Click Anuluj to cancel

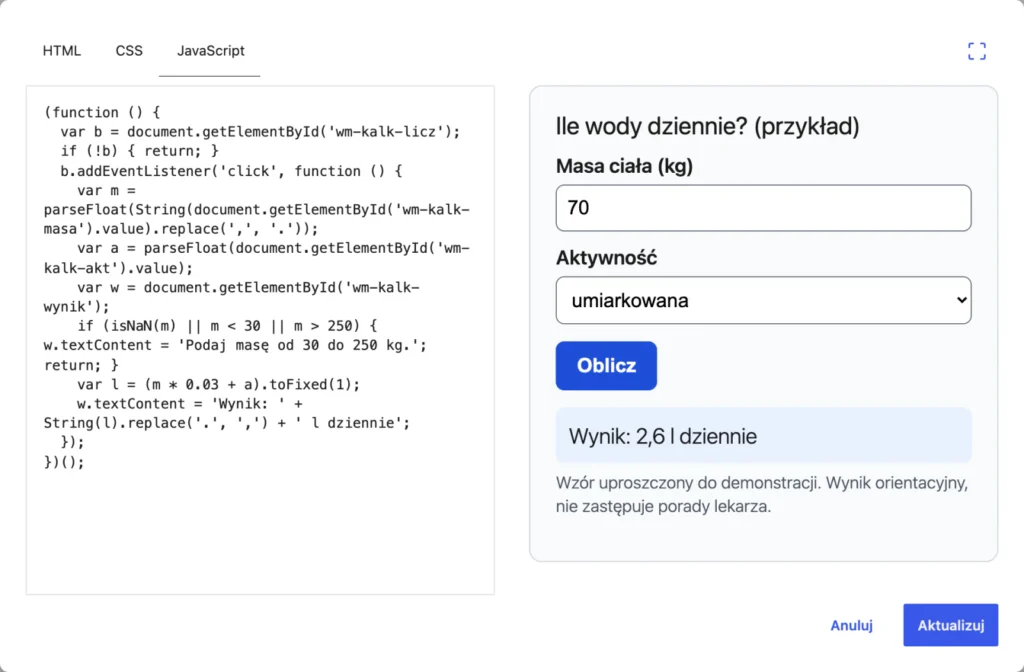click(851, 626)
